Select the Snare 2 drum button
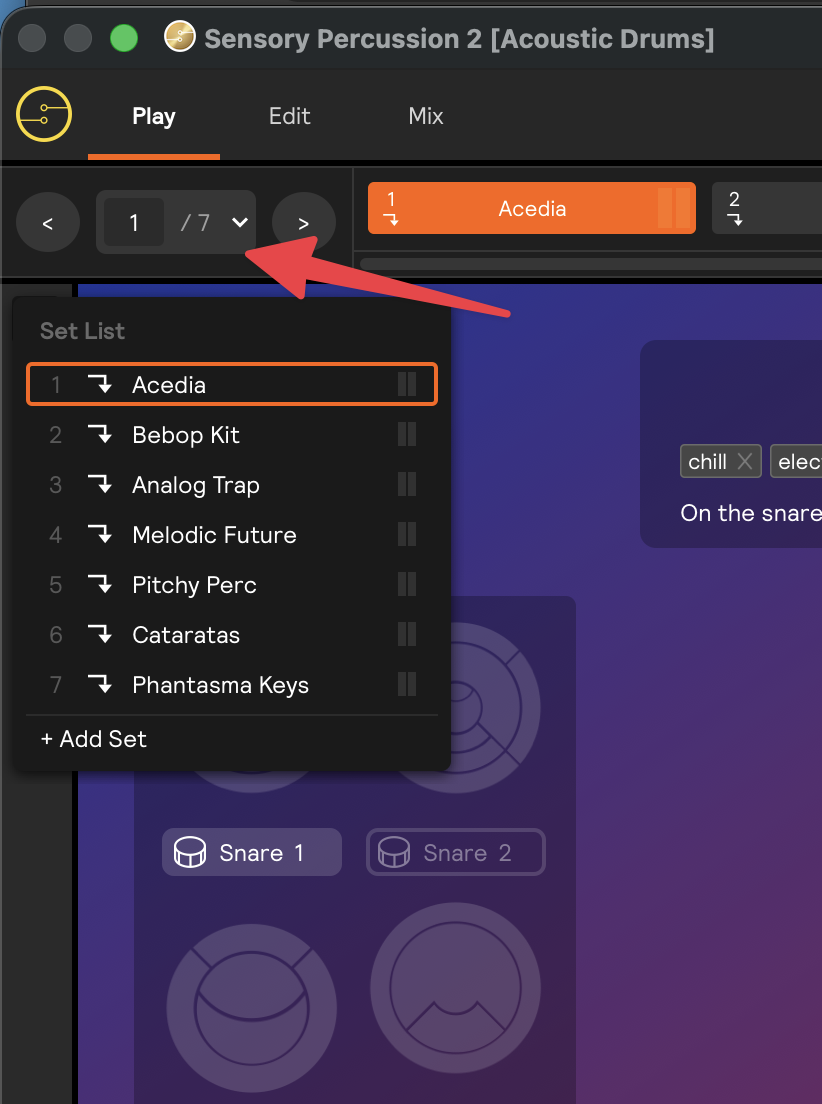Image resolution: width=822 pixels, height=1104 pixels. tap(456, 853)
